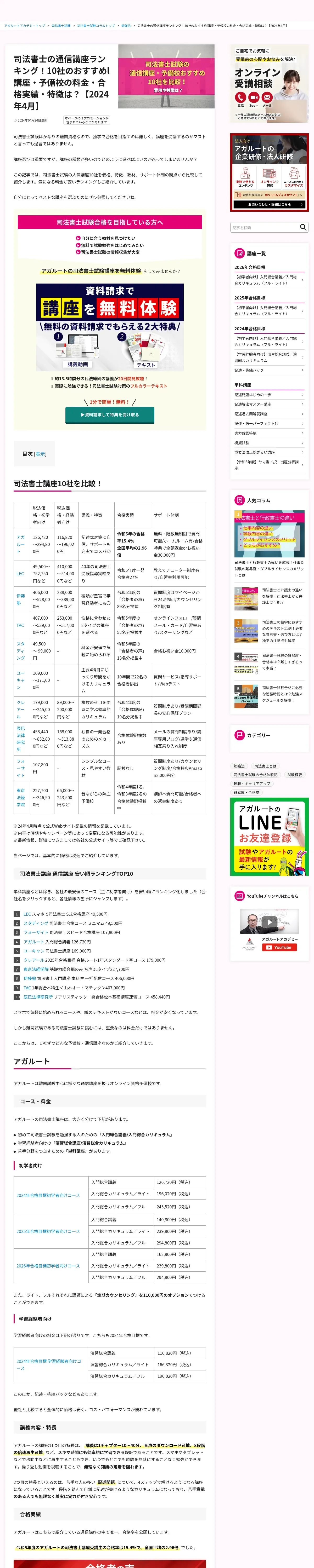Select 転職・キャリアアップ category tag
Screen dimensions: 314x1568
[x=252, y=783]
